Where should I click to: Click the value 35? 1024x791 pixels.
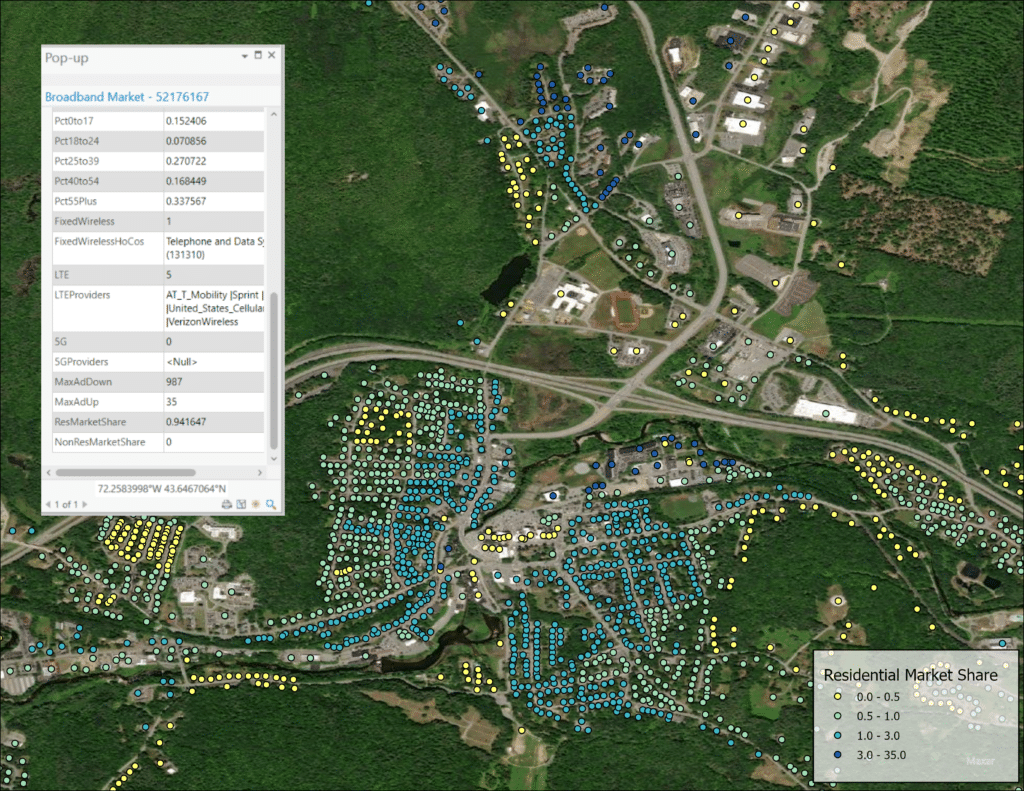[x=171, y=402]
